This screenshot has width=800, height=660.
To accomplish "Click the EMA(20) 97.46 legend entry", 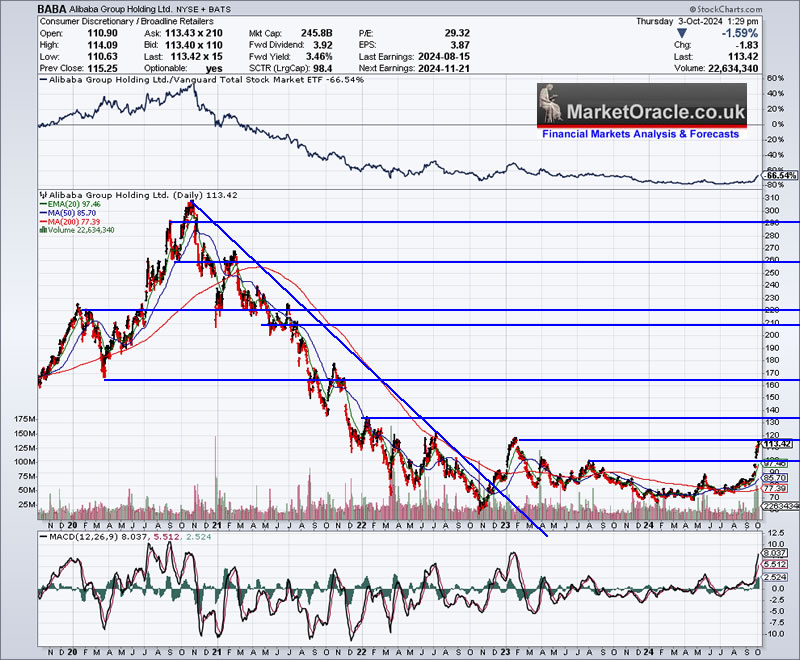I will coord(70,204).
